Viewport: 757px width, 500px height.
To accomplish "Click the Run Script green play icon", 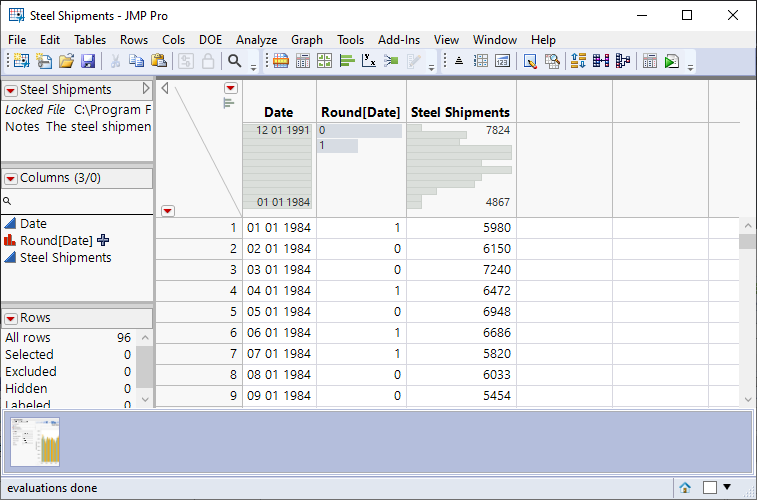I will 672,61.
